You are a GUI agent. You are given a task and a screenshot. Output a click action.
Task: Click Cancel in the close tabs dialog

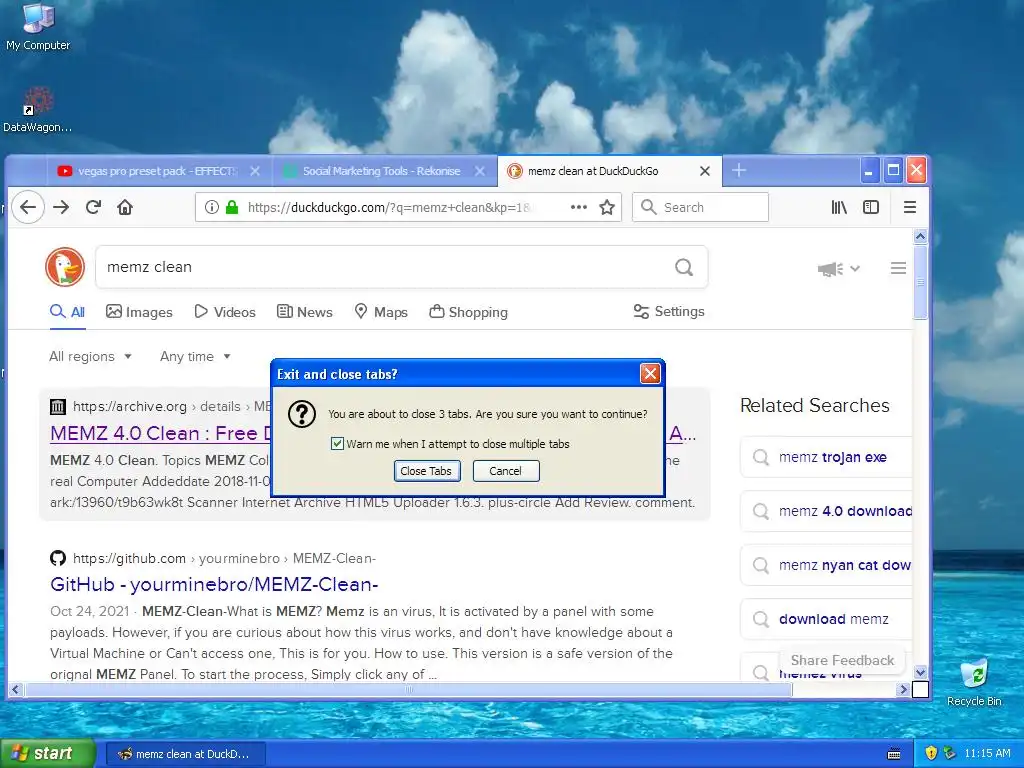pos(505,471)
